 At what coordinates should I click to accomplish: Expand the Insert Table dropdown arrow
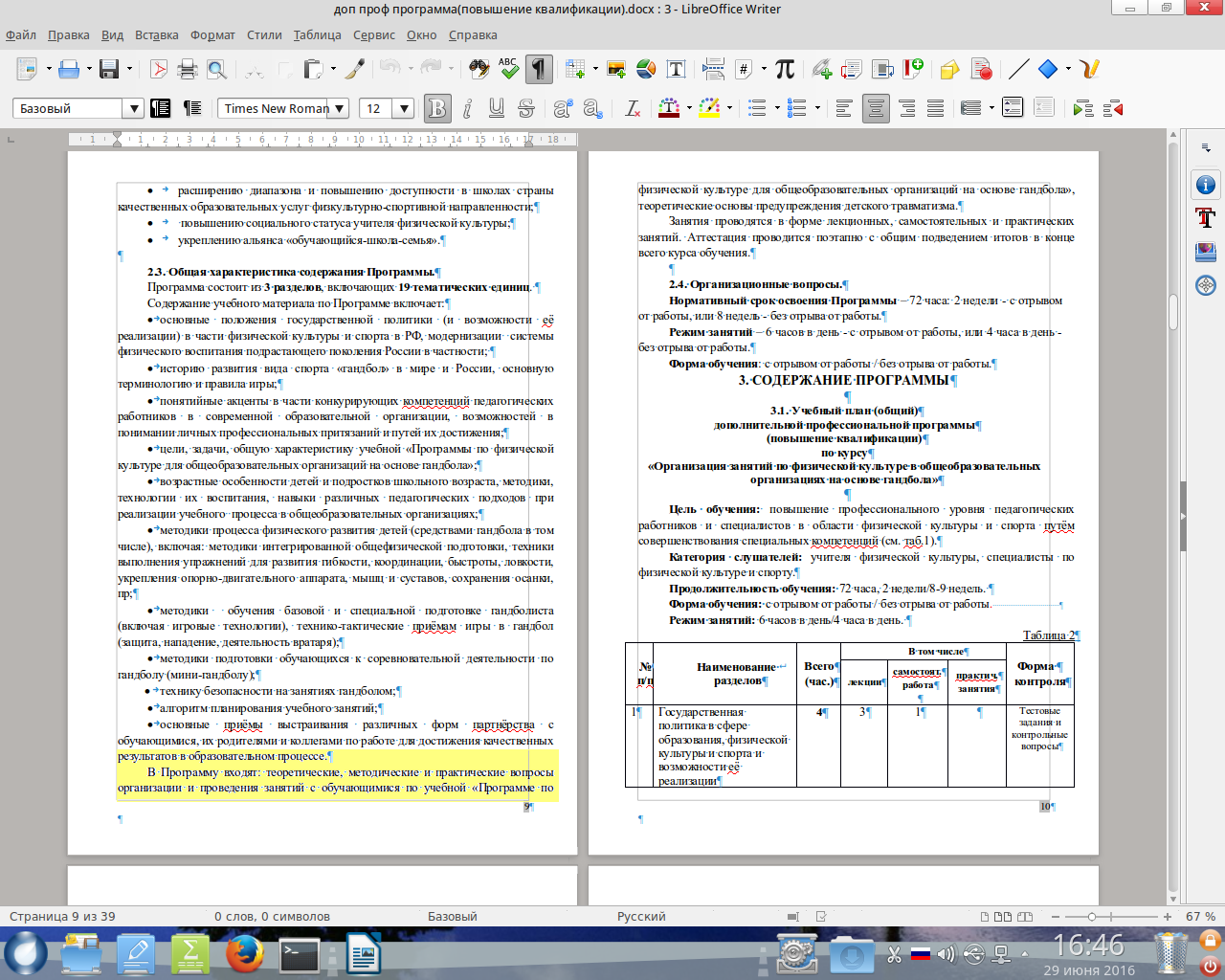pyautogui.click(x=594, y=69)
